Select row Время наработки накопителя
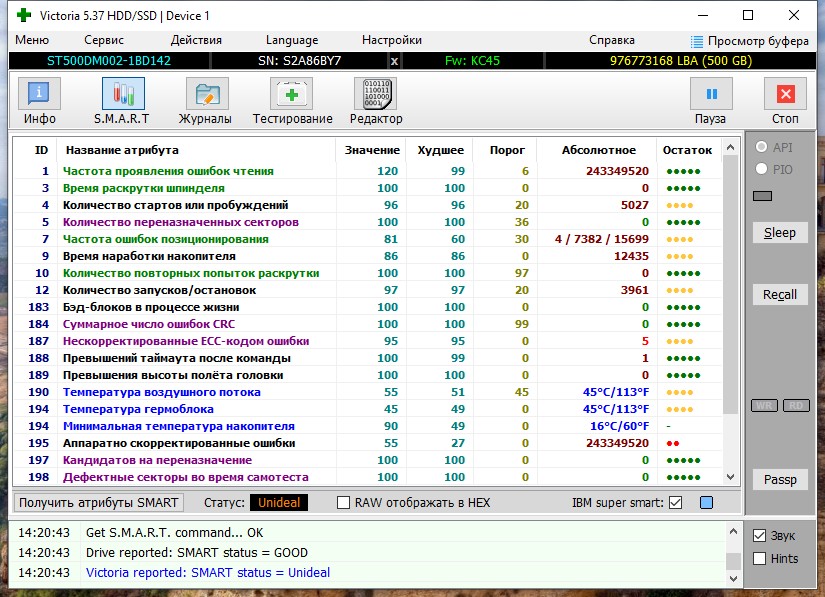 click(367, 256)
